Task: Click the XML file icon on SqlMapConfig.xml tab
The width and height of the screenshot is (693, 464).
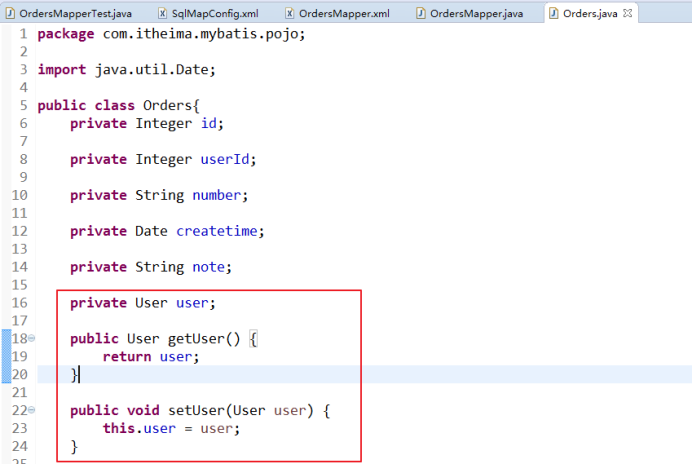Action: pyautogui.click(x=163, y=14)
